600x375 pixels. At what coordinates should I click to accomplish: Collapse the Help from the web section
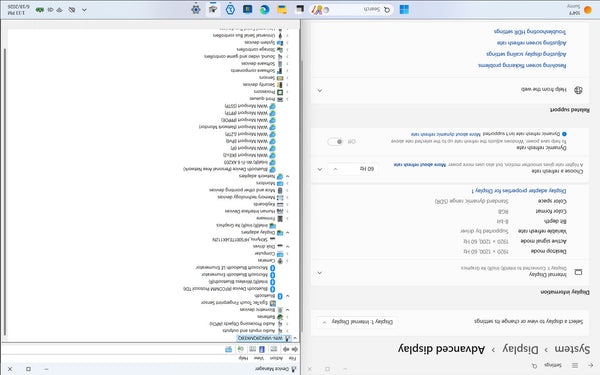click(x=320, y=90)
